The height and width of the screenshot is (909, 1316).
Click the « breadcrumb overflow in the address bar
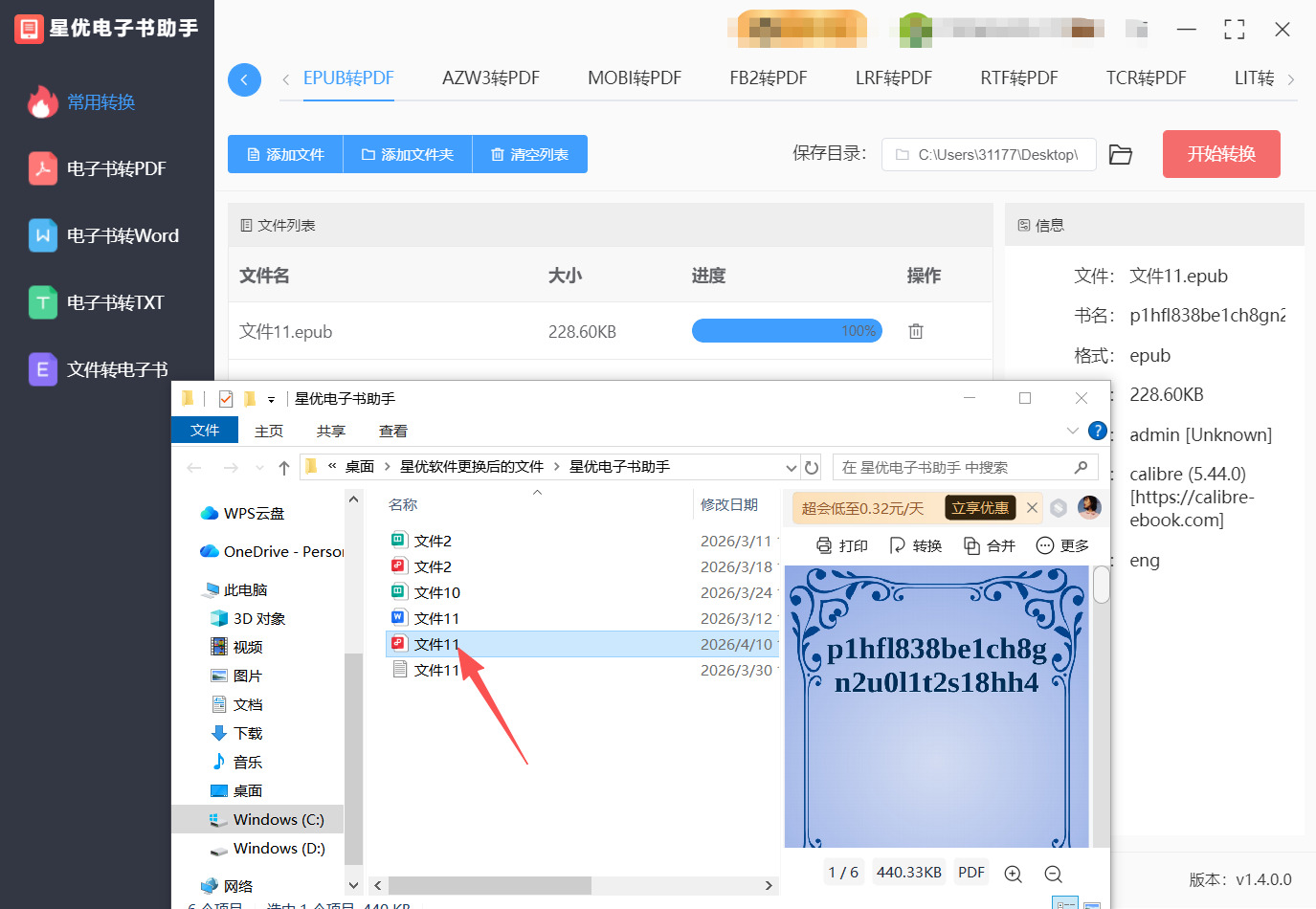332,467
